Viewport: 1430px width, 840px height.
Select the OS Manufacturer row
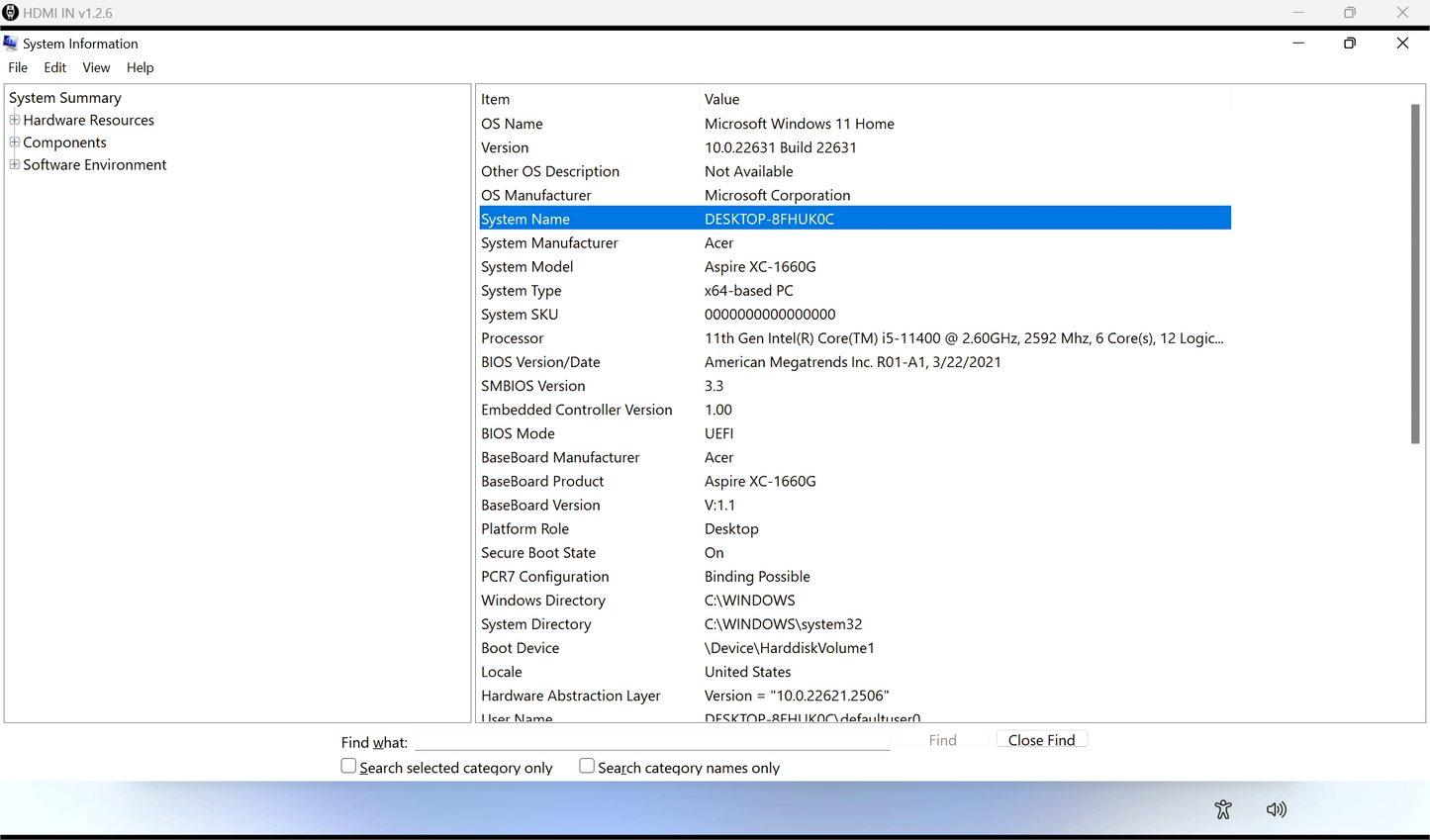click(x=855, y=195)
